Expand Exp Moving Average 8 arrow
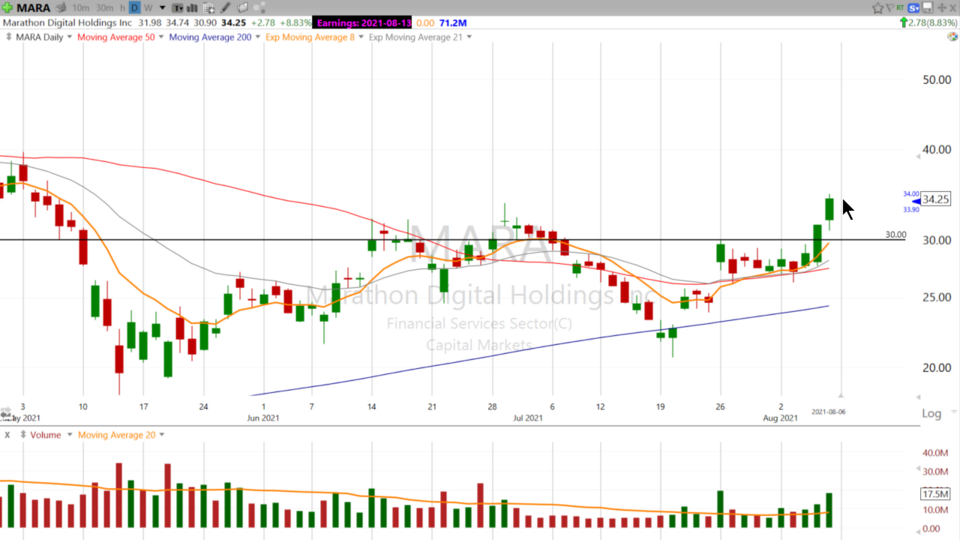Viewport: 960px width, 540px height. coord(361,37)
